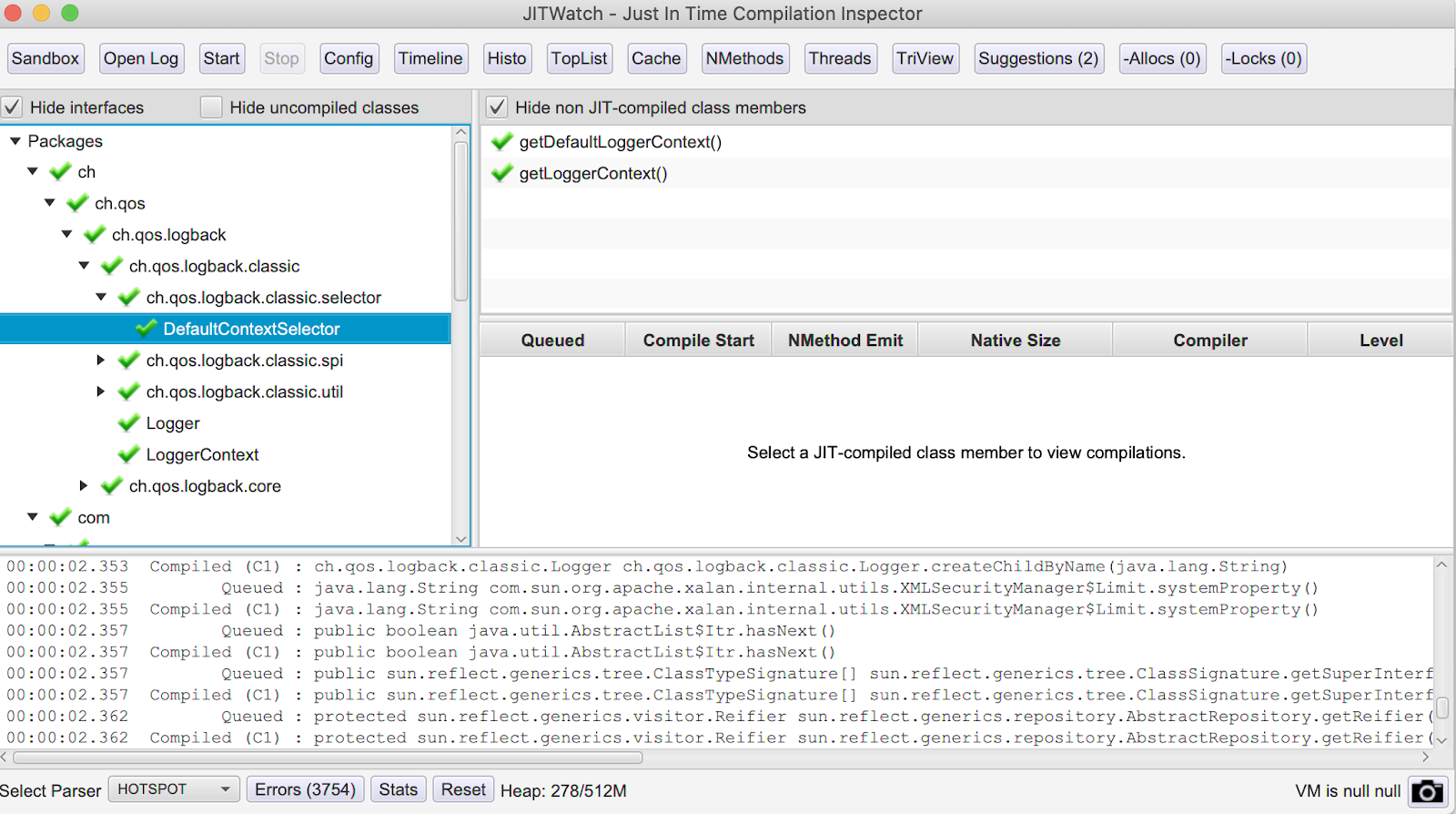The height and width of the screenshot is (814, 1456).
Task: Open the NMethods view
Action: click(744, 58)
